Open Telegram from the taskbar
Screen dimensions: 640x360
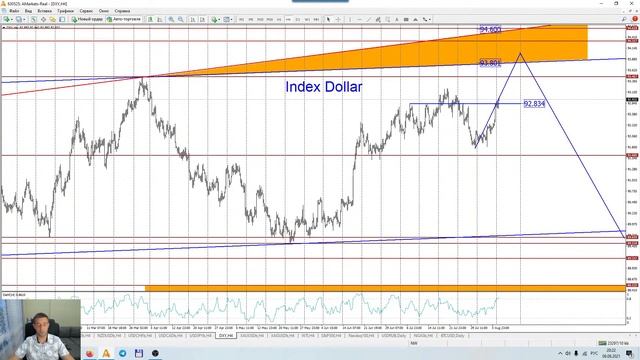(122, 353)
